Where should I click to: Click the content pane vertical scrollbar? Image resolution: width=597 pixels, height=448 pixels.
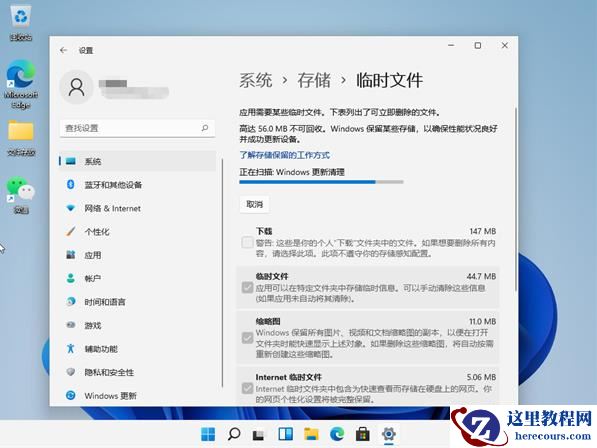click(516, 199)
